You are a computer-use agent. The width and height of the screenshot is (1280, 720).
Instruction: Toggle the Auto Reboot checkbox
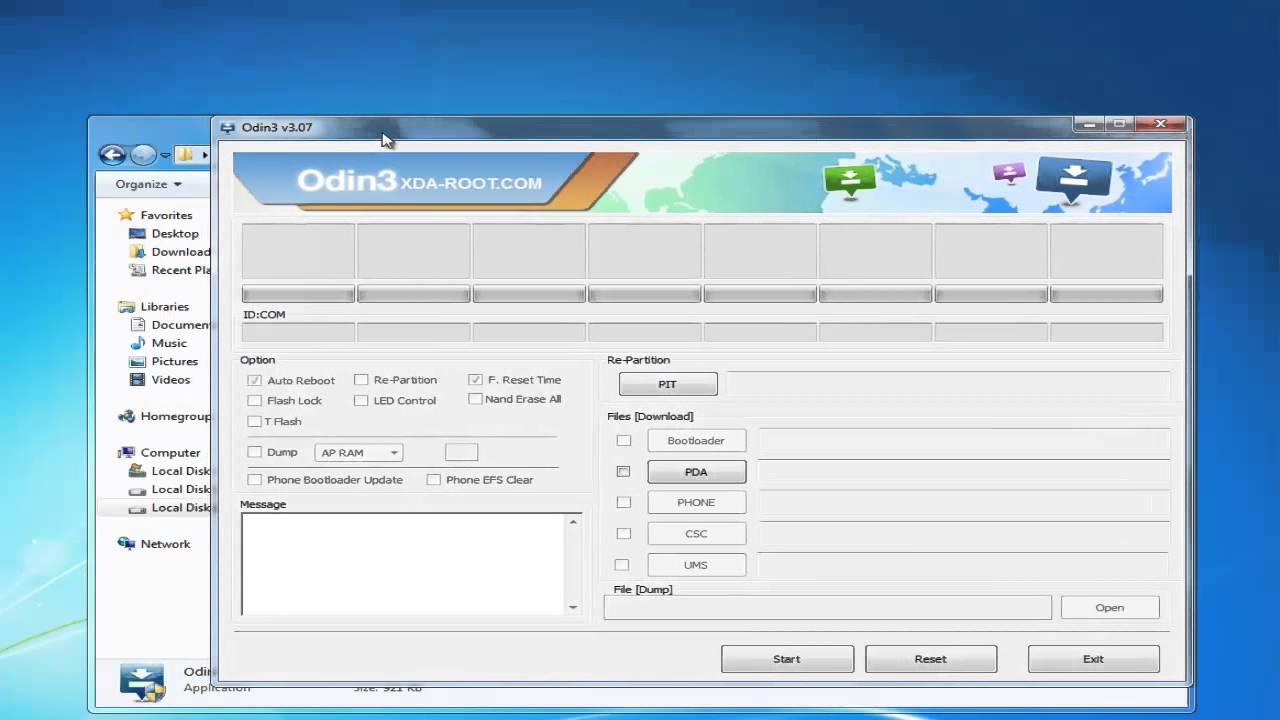click(x=255, y=380)
